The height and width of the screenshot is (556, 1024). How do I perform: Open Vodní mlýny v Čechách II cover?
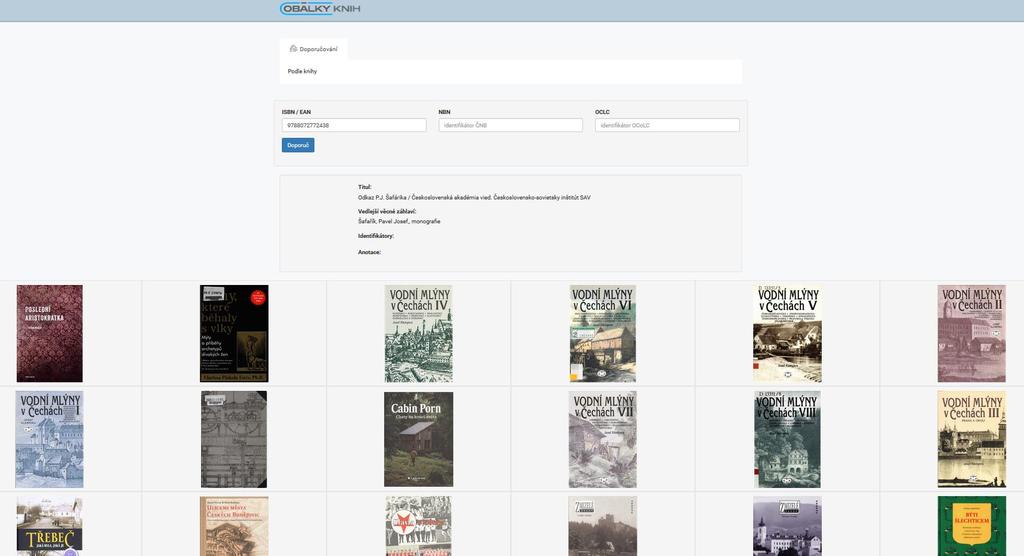[x=972, y=333]
